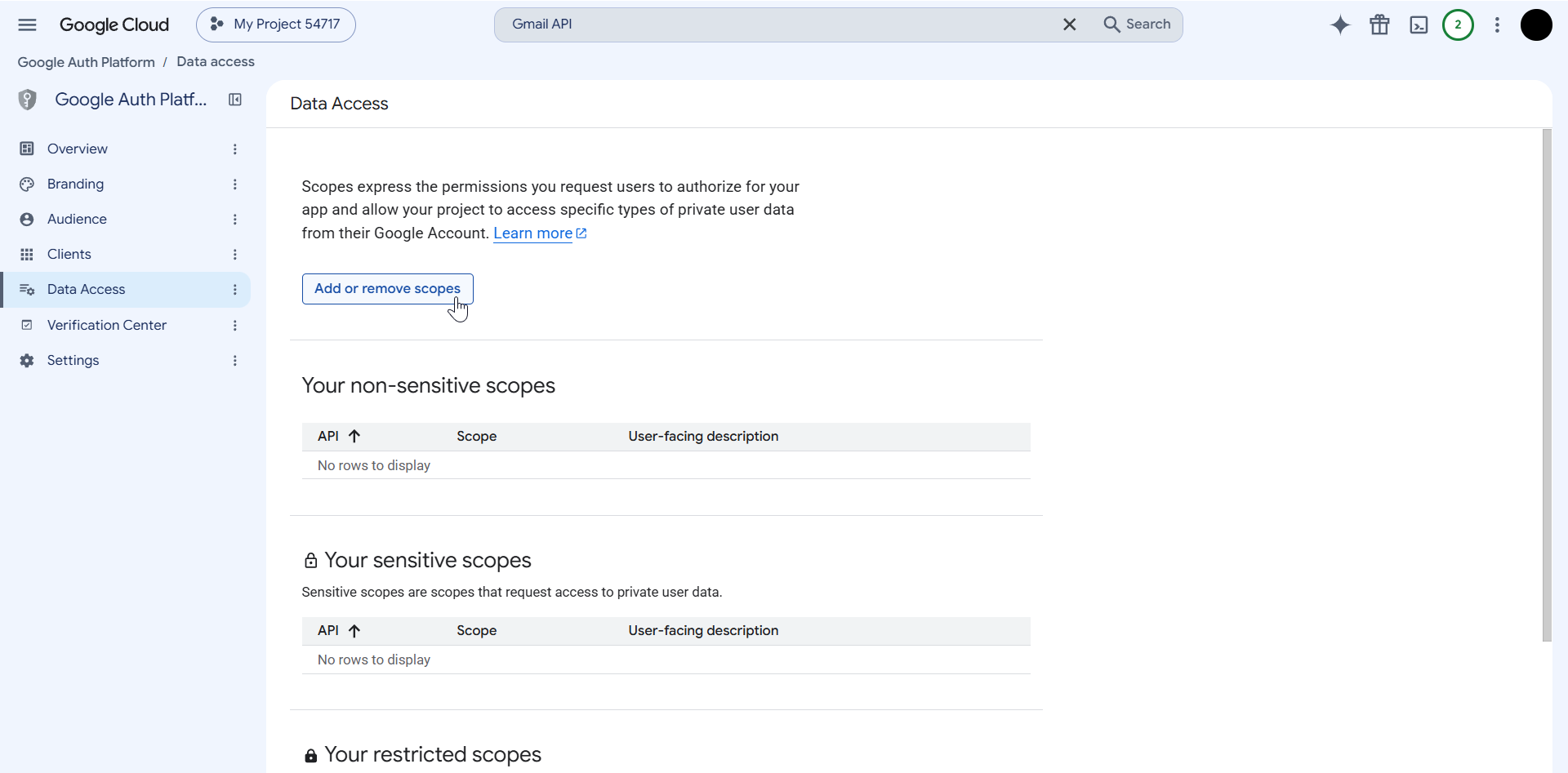Viewport: 1568px width, 773px height.
Task: Click User-facing description header in non-sensitive table
Action: pos(703,436)
